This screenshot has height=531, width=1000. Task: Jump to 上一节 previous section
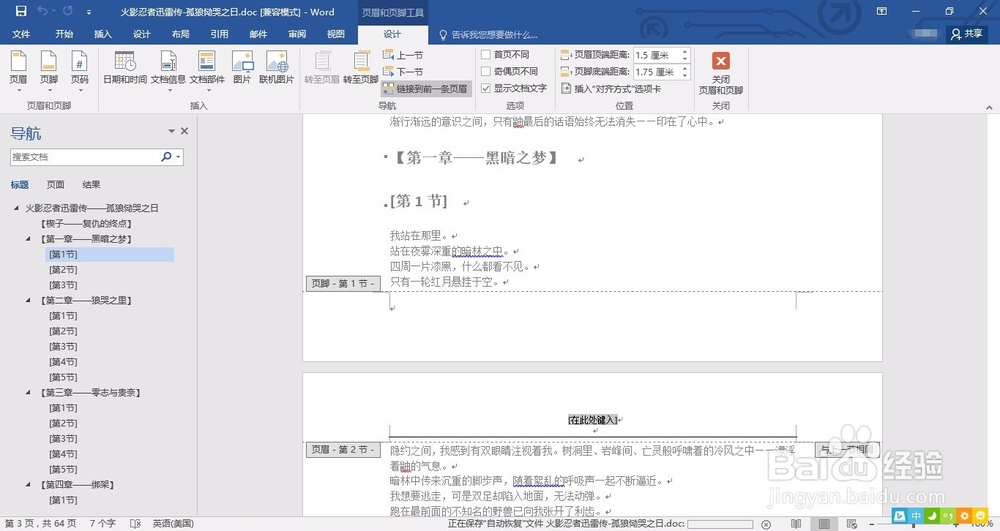coord(403,55)
